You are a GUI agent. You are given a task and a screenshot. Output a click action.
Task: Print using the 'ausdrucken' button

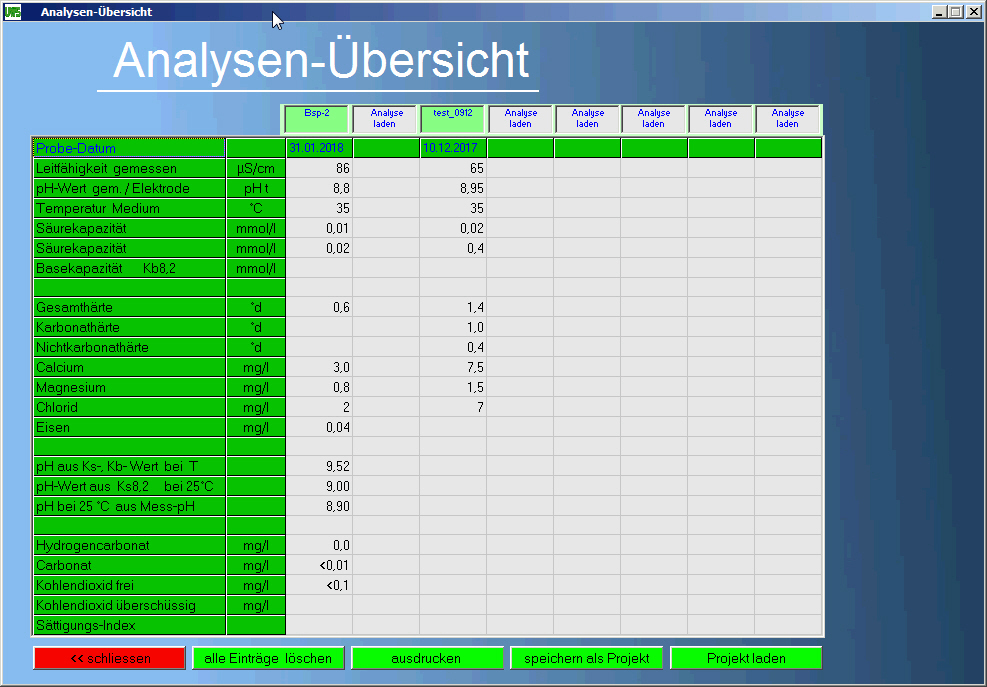click(x=426, y=658)
